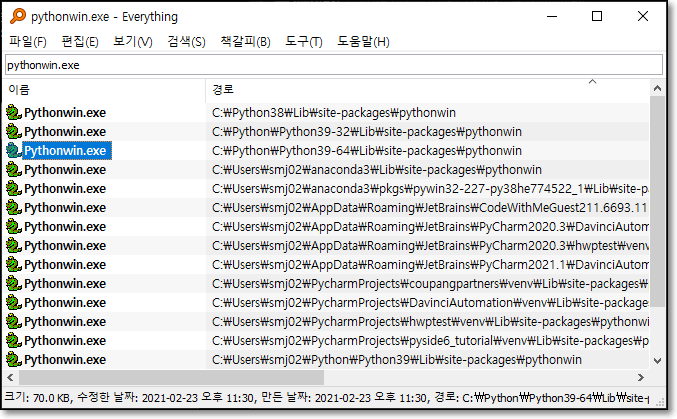Select Pythonwin.exe filename in the Python39-32 row

click(x=65, y=132)
